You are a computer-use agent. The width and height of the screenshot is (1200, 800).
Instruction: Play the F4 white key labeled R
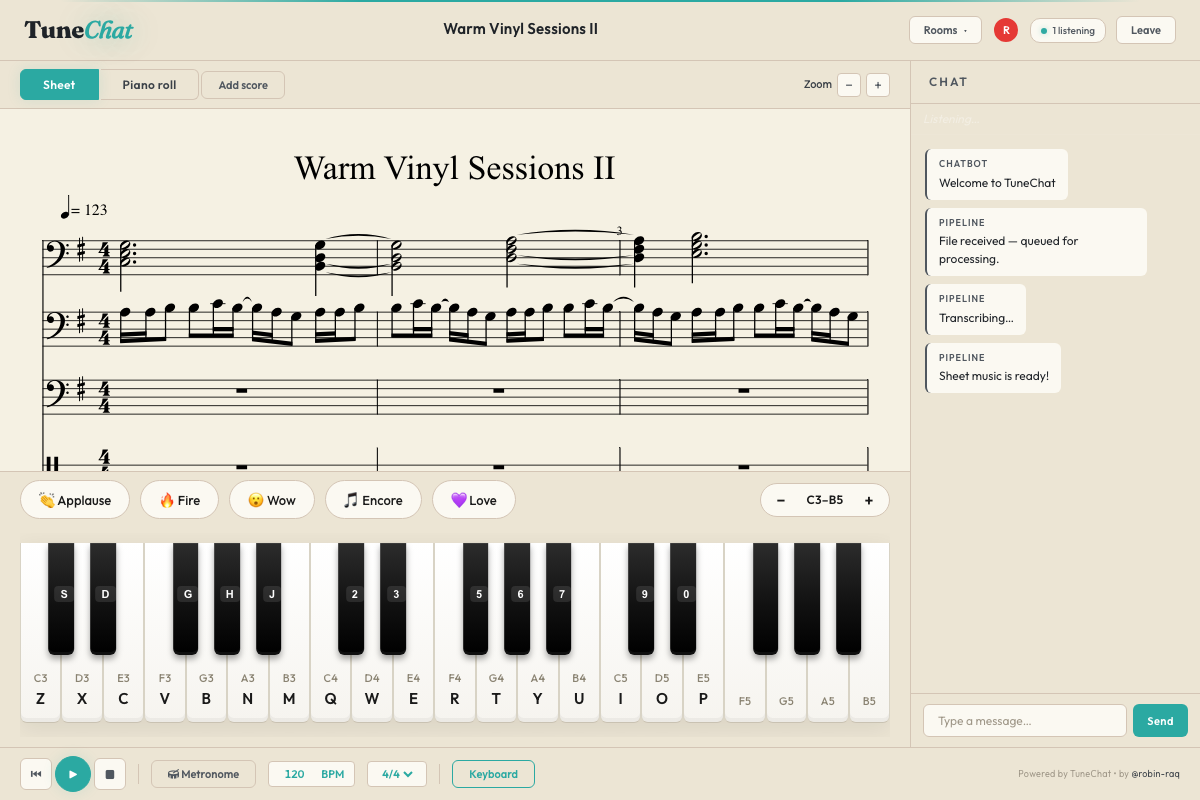tap(455, 690)
